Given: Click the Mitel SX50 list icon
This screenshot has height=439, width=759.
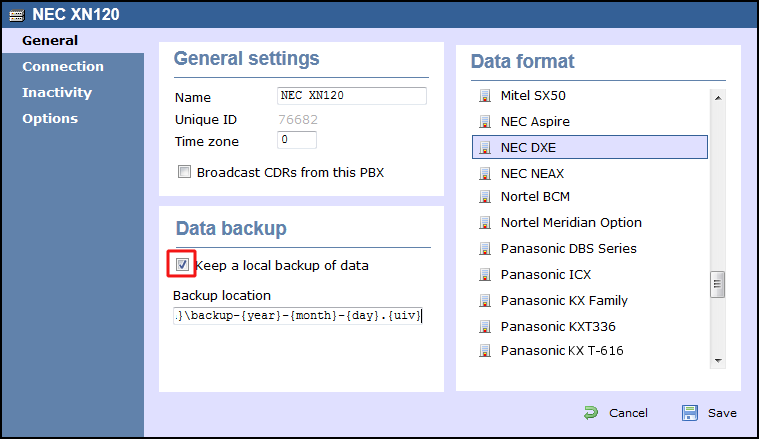Looking at the screenshot, I should (486, 96).
